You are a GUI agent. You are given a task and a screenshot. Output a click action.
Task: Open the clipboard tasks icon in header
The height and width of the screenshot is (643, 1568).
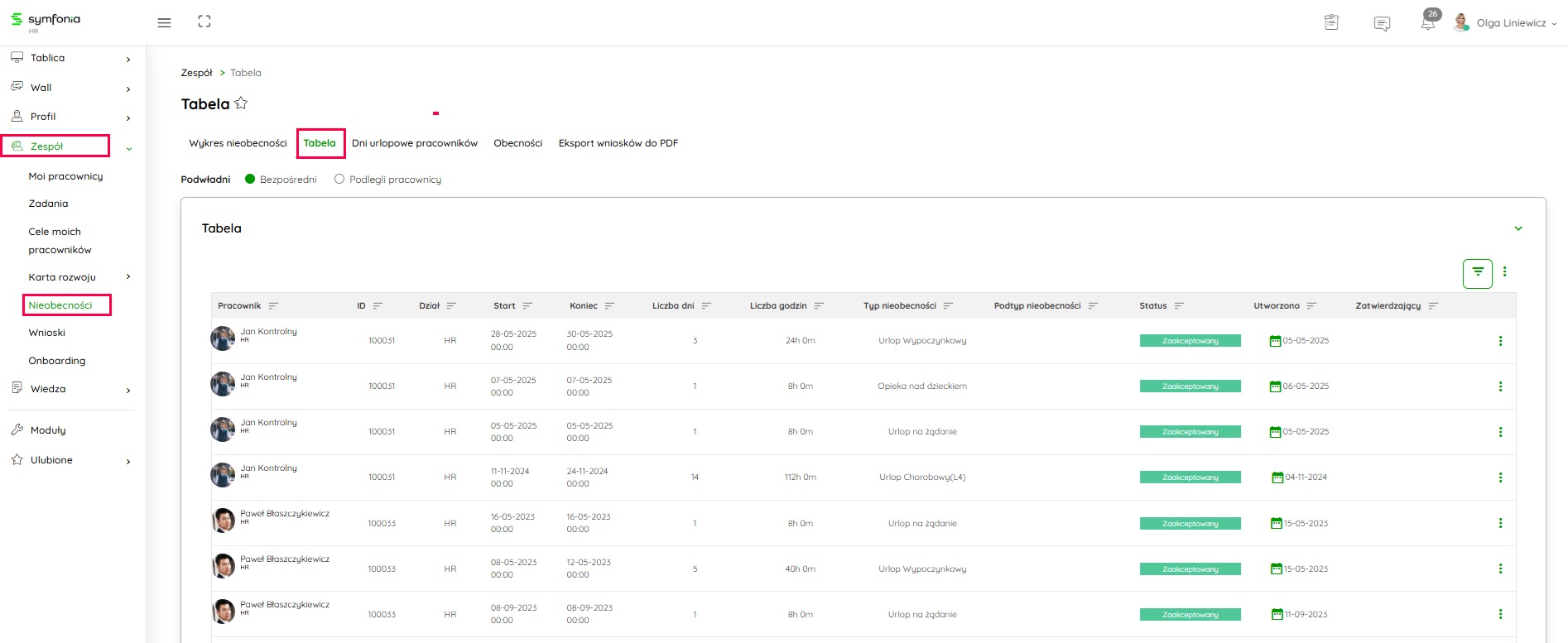click(x=1331, y=22)
